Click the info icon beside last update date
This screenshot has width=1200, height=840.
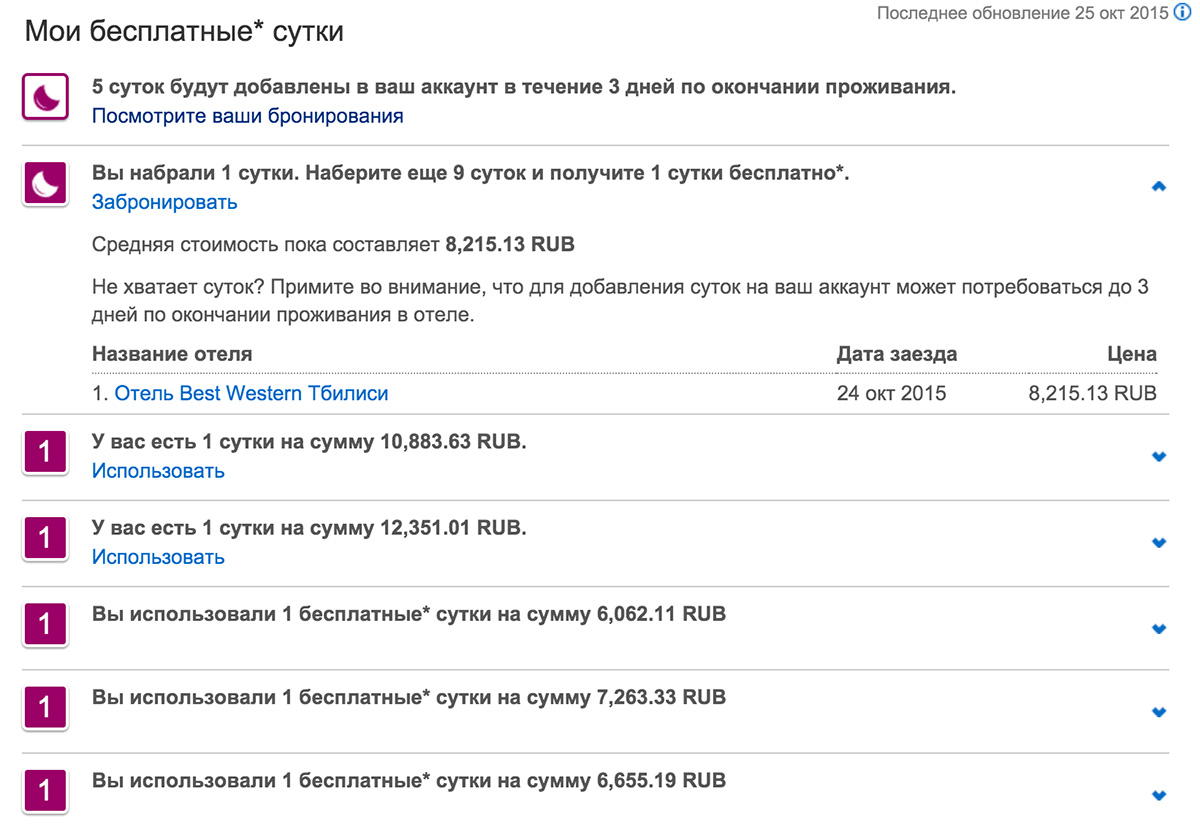pyautogui.click(x=1182, y=13)
